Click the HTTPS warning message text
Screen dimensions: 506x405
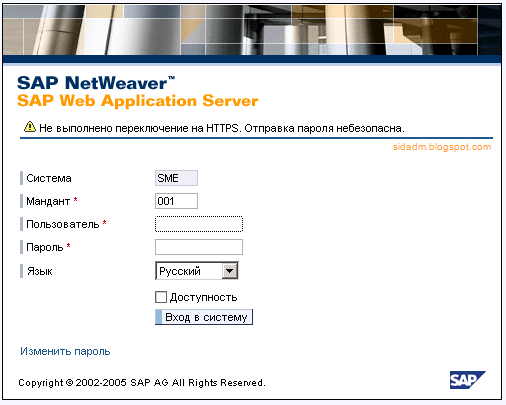pyautogui.click(x=222, y=128)
